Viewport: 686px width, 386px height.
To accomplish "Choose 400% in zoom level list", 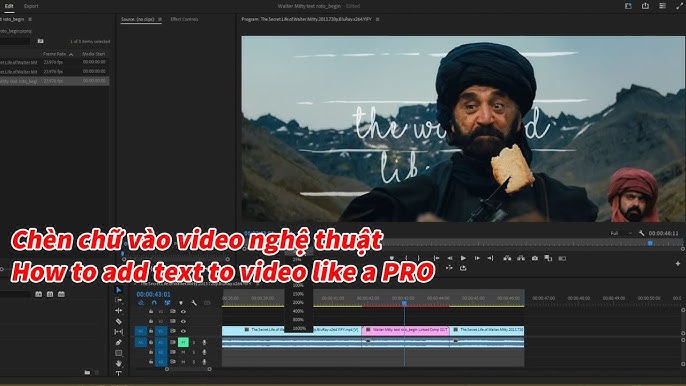I will [x=298, y=311].
